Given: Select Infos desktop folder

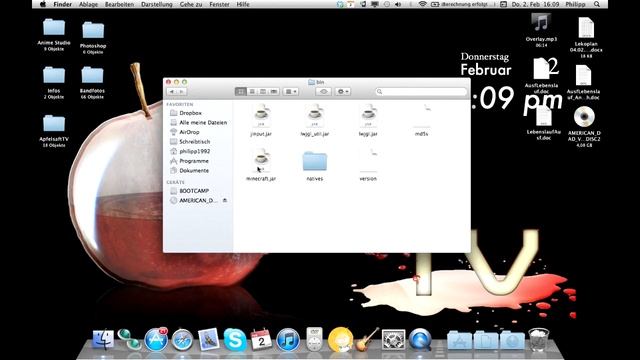Looking at the screenshot, I should click(54, 83).
